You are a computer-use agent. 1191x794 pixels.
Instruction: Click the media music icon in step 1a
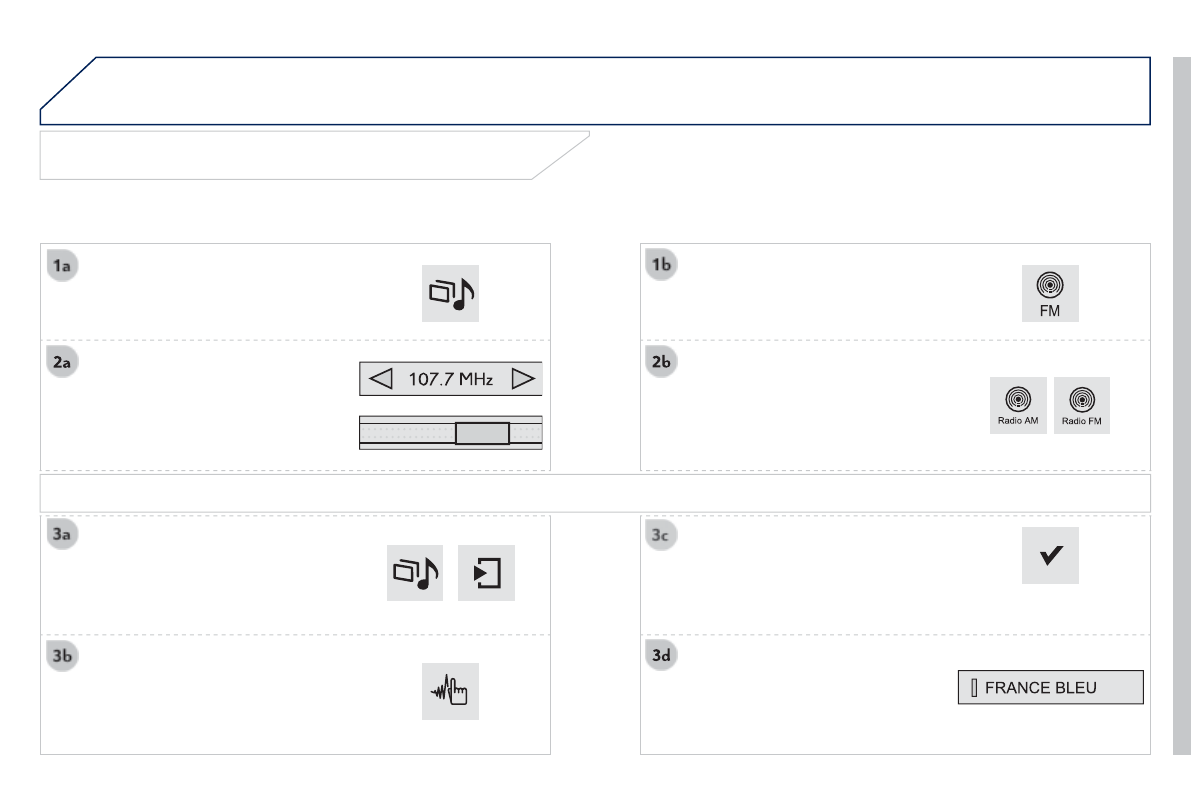450,293
